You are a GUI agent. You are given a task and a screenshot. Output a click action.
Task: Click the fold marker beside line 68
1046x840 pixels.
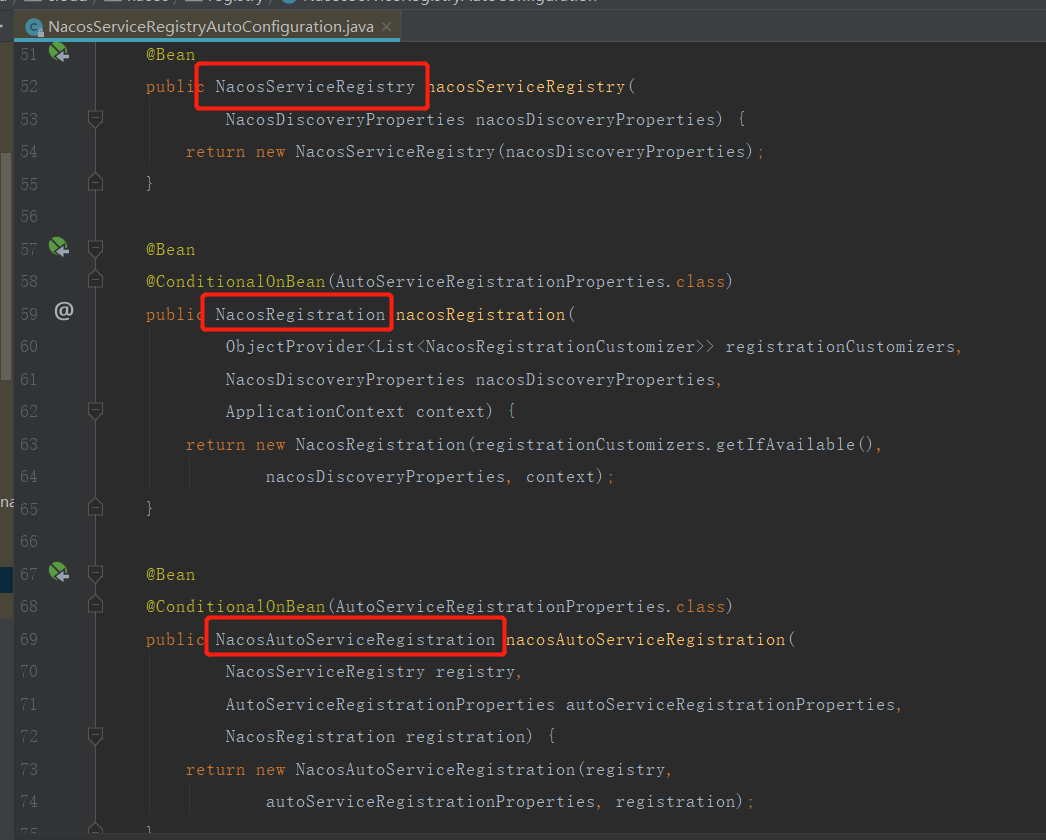click(x=95, y=604)
